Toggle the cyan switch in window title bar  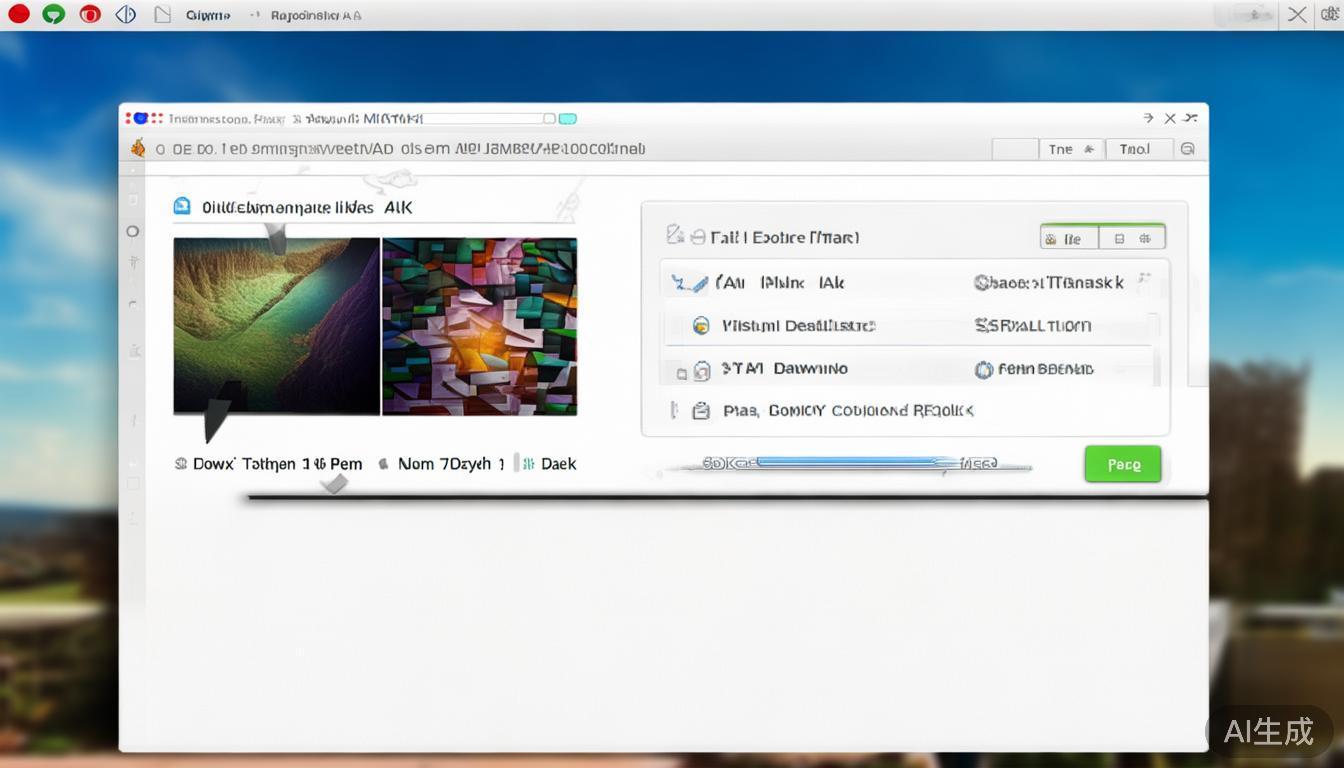567,119
